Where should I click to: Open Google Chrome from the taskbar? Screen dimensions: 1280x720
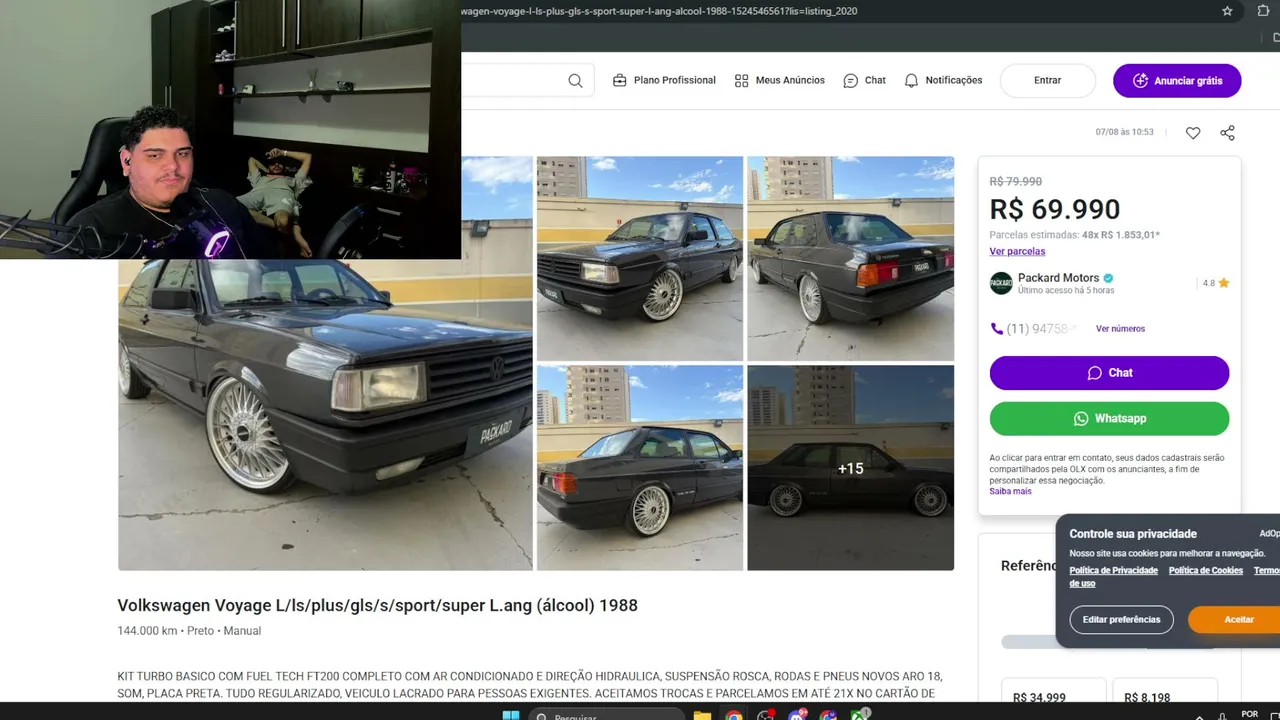coord(734,714)
